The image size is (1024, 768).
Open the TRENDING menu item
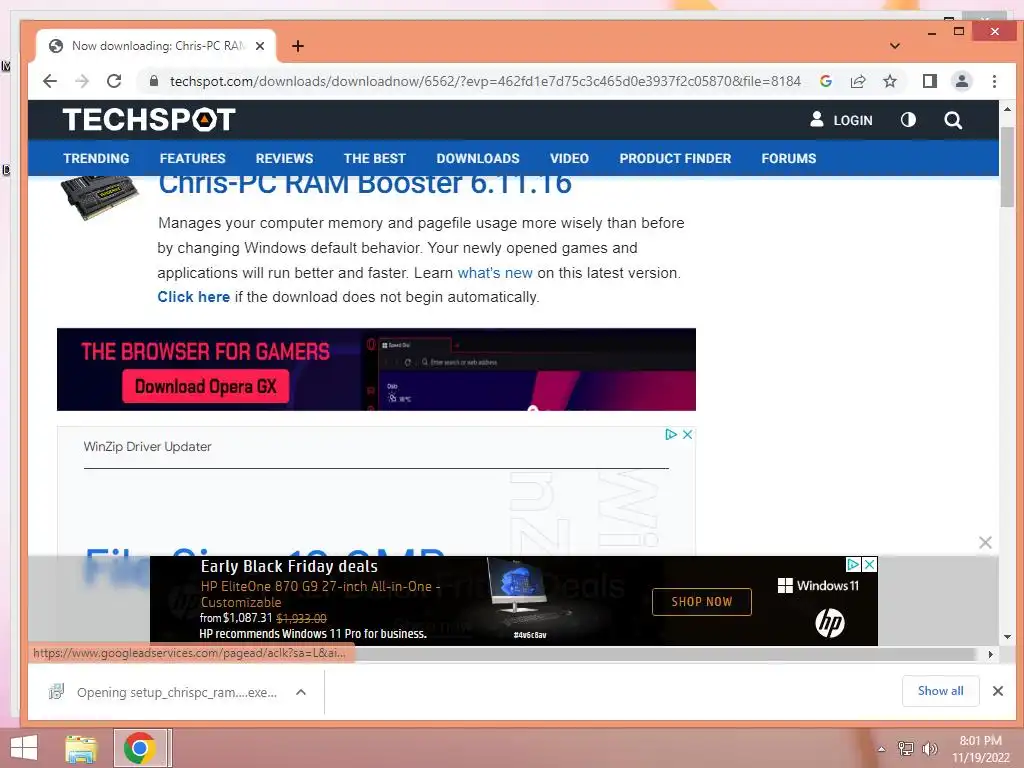(x=96, y=158)
